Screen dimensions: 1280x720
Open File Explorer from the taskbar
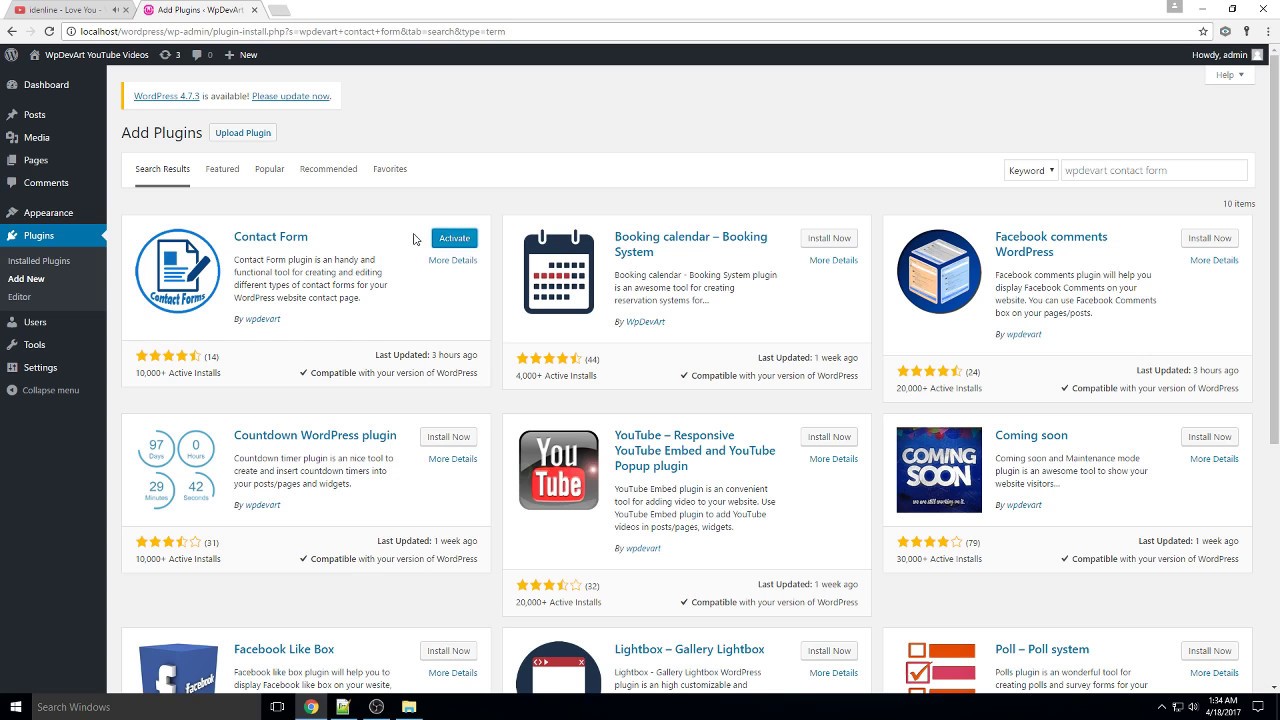click(x=409, y=707)
